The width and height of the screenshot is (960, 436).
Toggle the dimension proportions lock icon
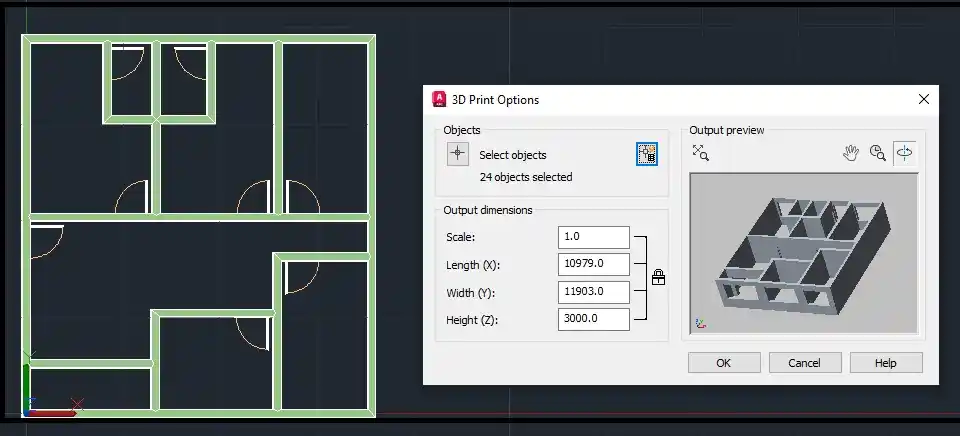click(658, 277)
